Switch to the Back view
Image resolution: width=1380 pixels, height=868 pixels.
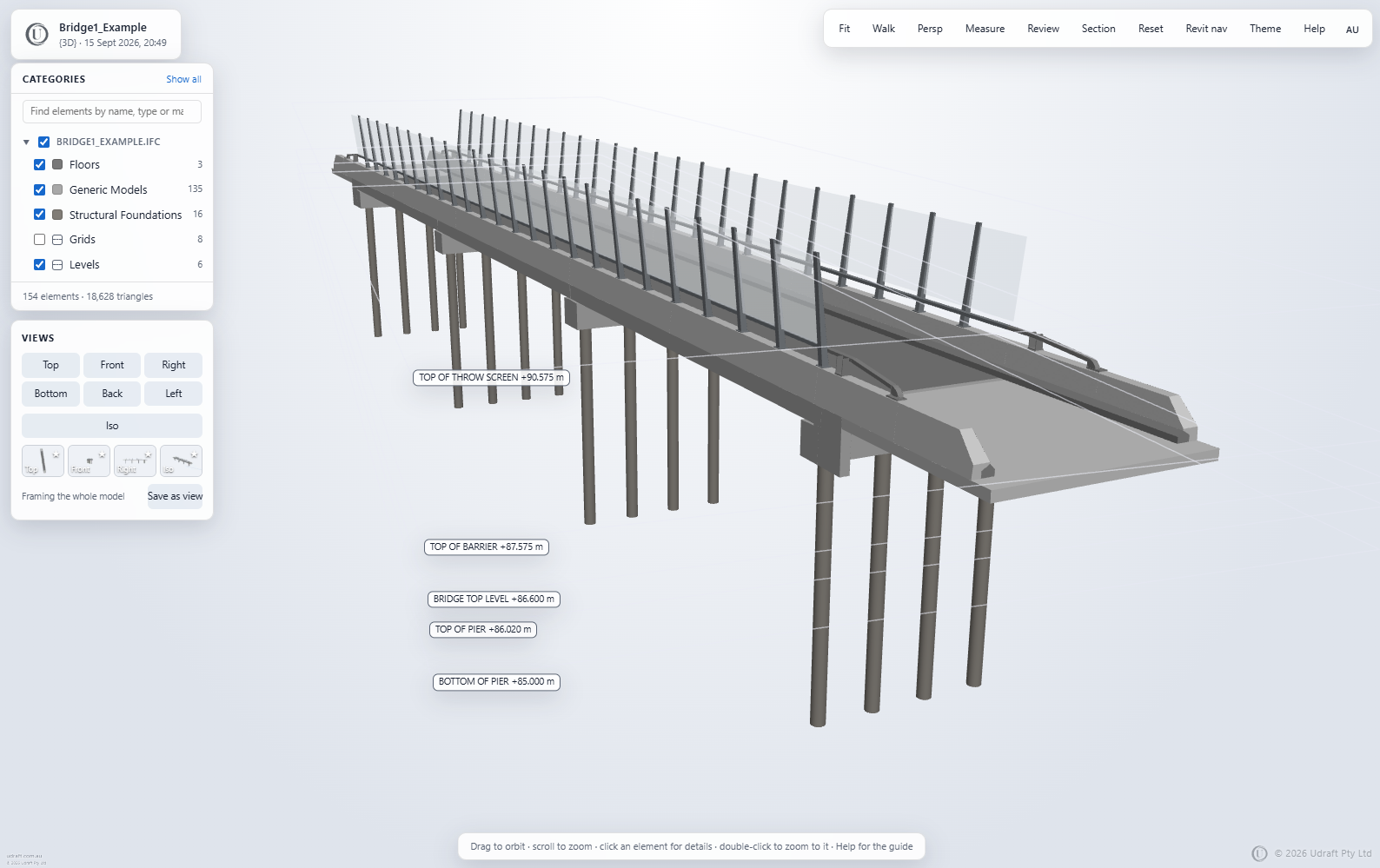[112, 394]
